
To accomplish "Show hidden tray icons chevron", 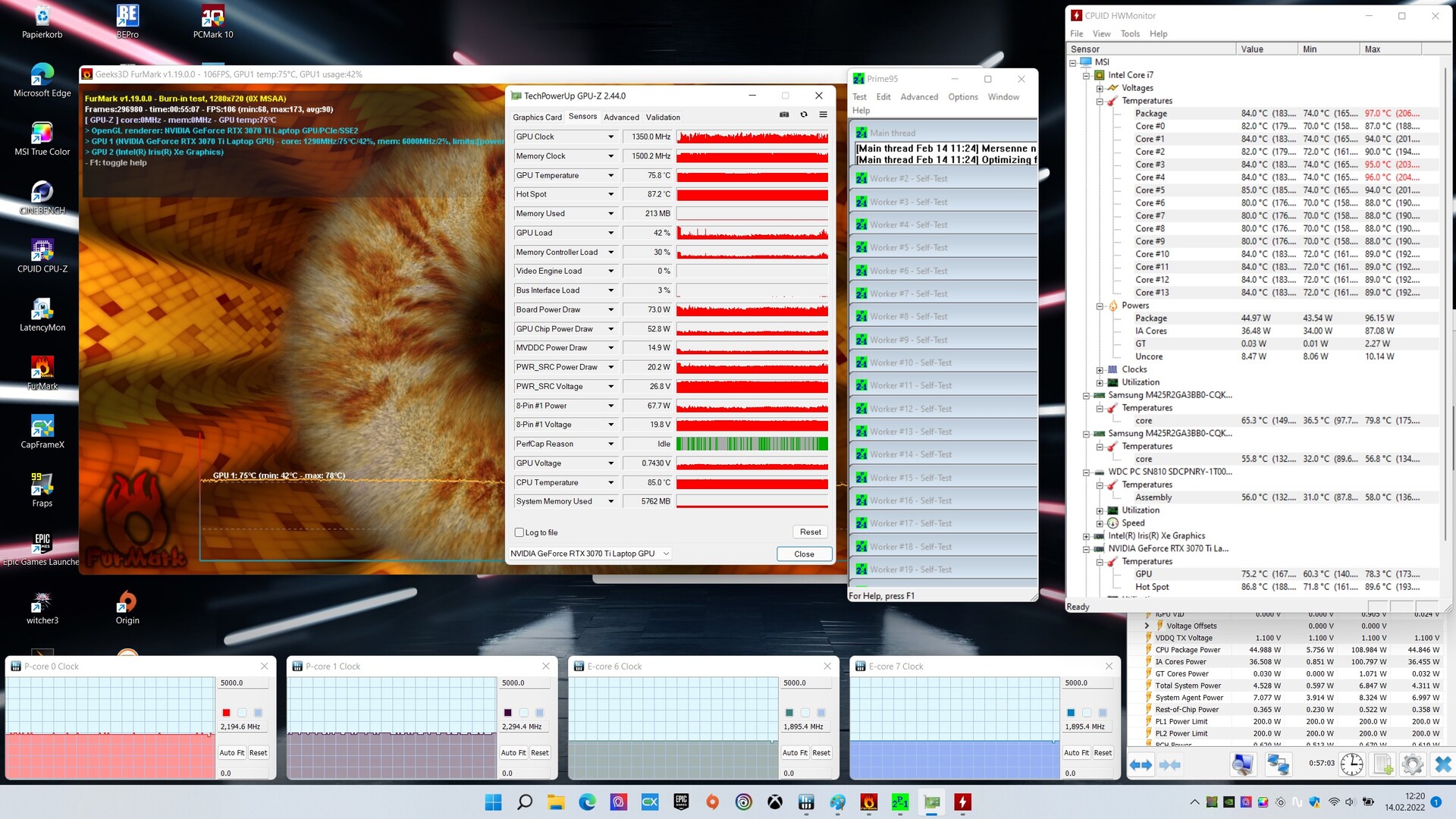I will [x=1194, y=802].
